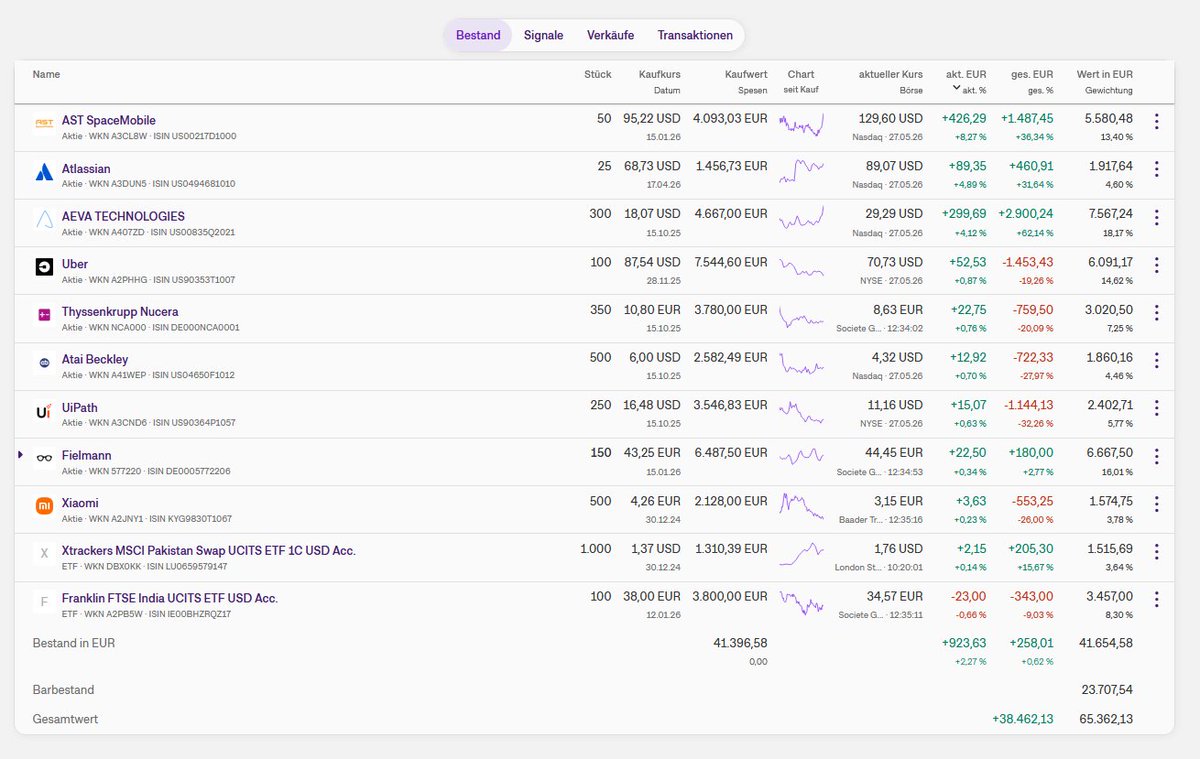Open the Franklin FTSE India row options menu
This screenshot has width=1200, height=759.
coord(1156,600)
